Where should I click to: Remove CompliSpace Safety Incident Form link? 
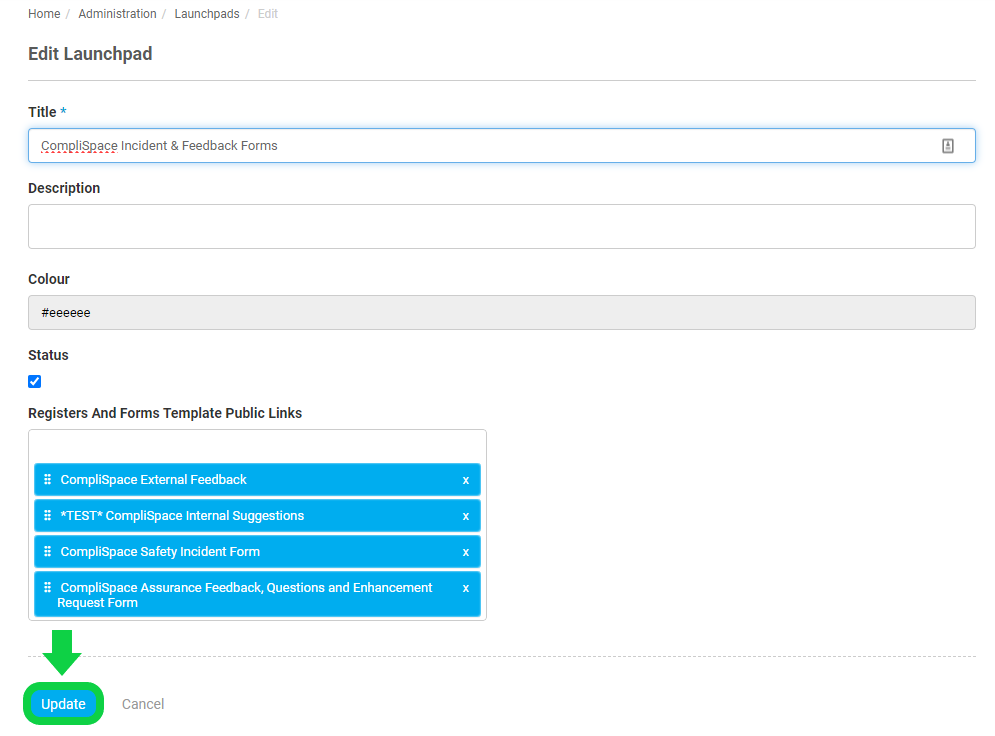466,553
